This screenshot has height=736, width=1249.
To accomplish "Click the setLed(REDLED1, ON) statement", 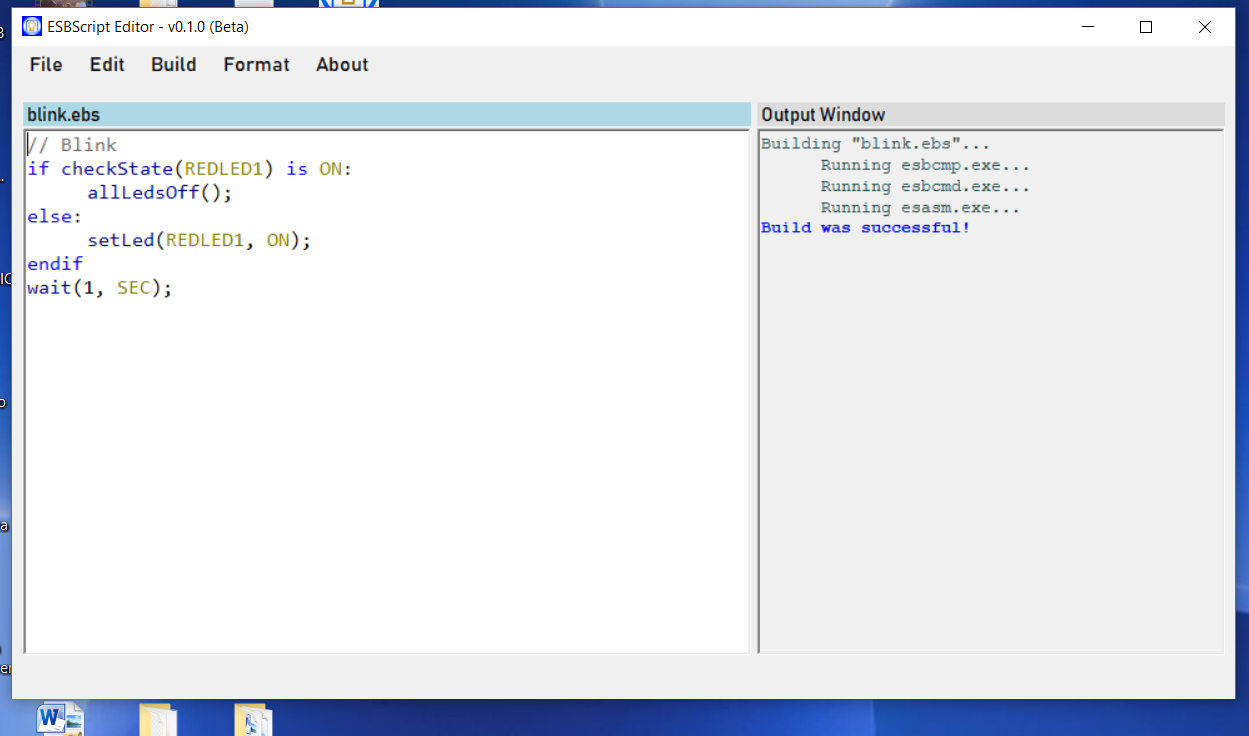I will (x=199, y=241).
